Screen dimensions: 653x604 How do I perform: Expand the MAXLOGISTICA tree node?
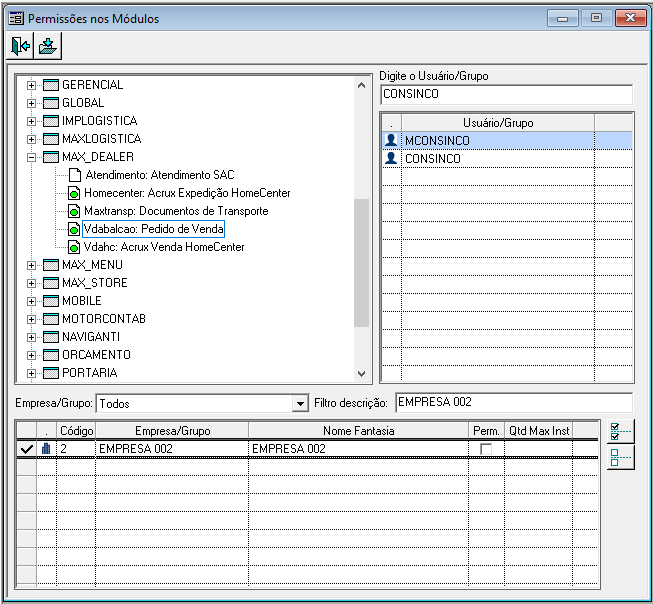(x=31, y=139)
